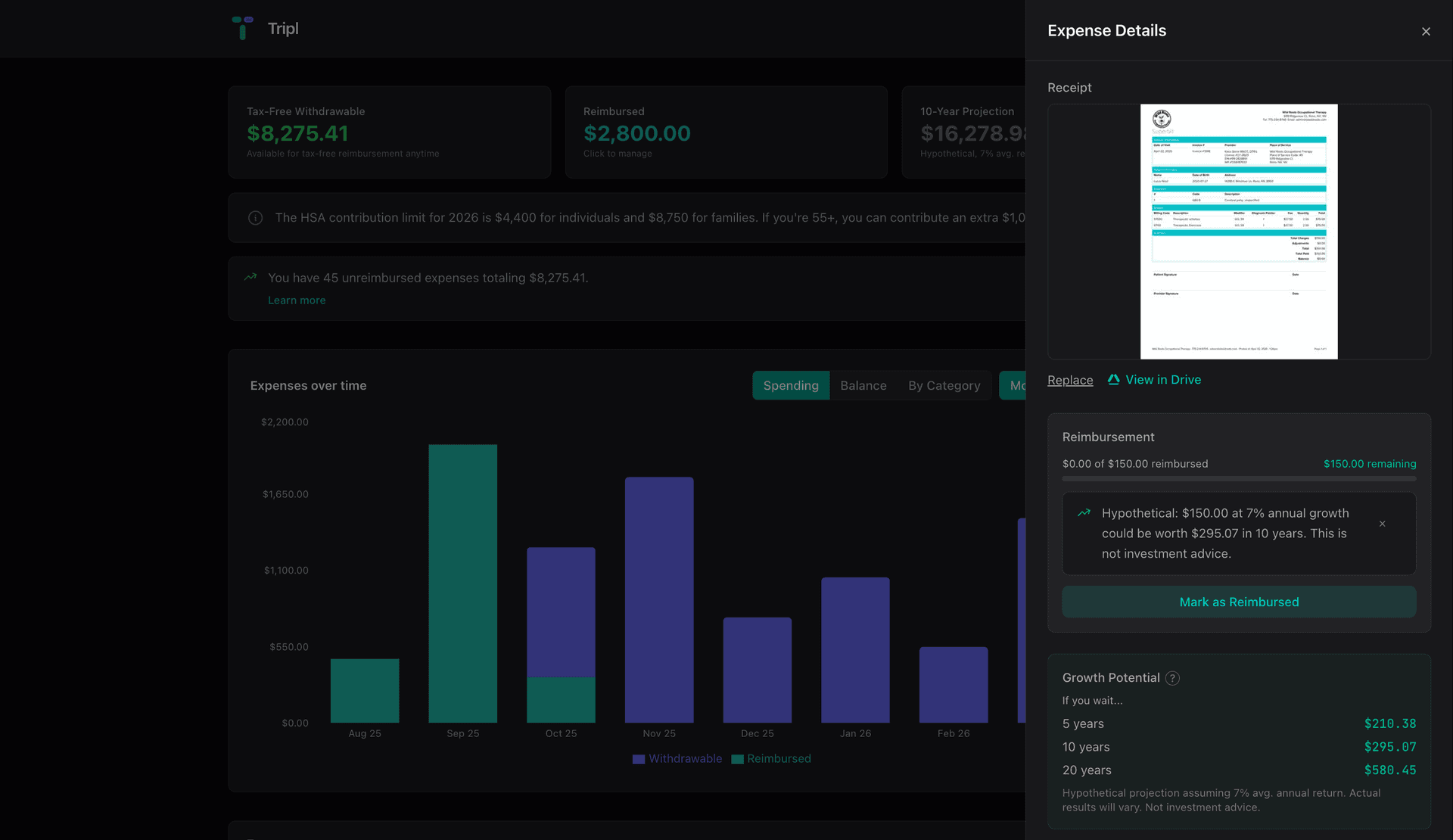Click the Tax-Free Withdrawable card
The height and width of the screenshot is (840, 1453).
390,132
